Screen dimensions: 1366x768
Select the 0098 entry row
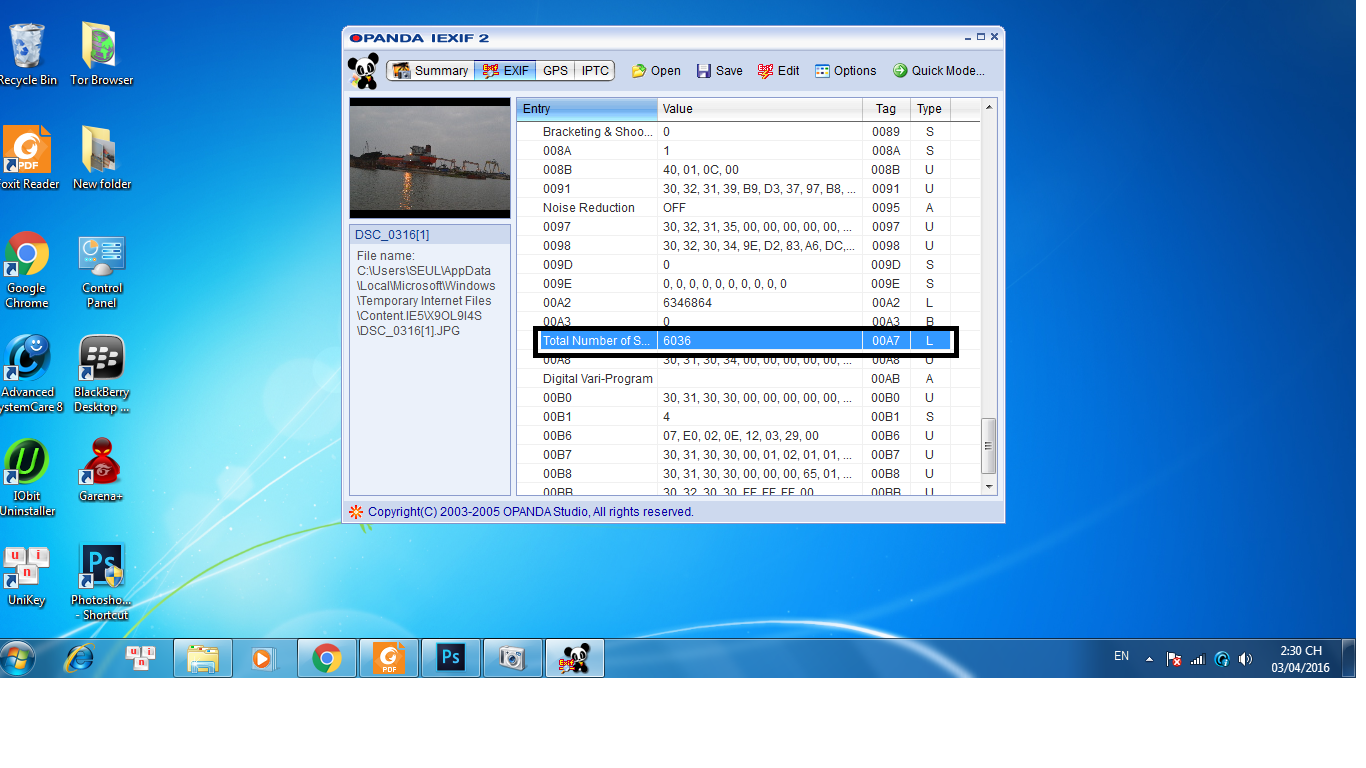click(748, 246)
